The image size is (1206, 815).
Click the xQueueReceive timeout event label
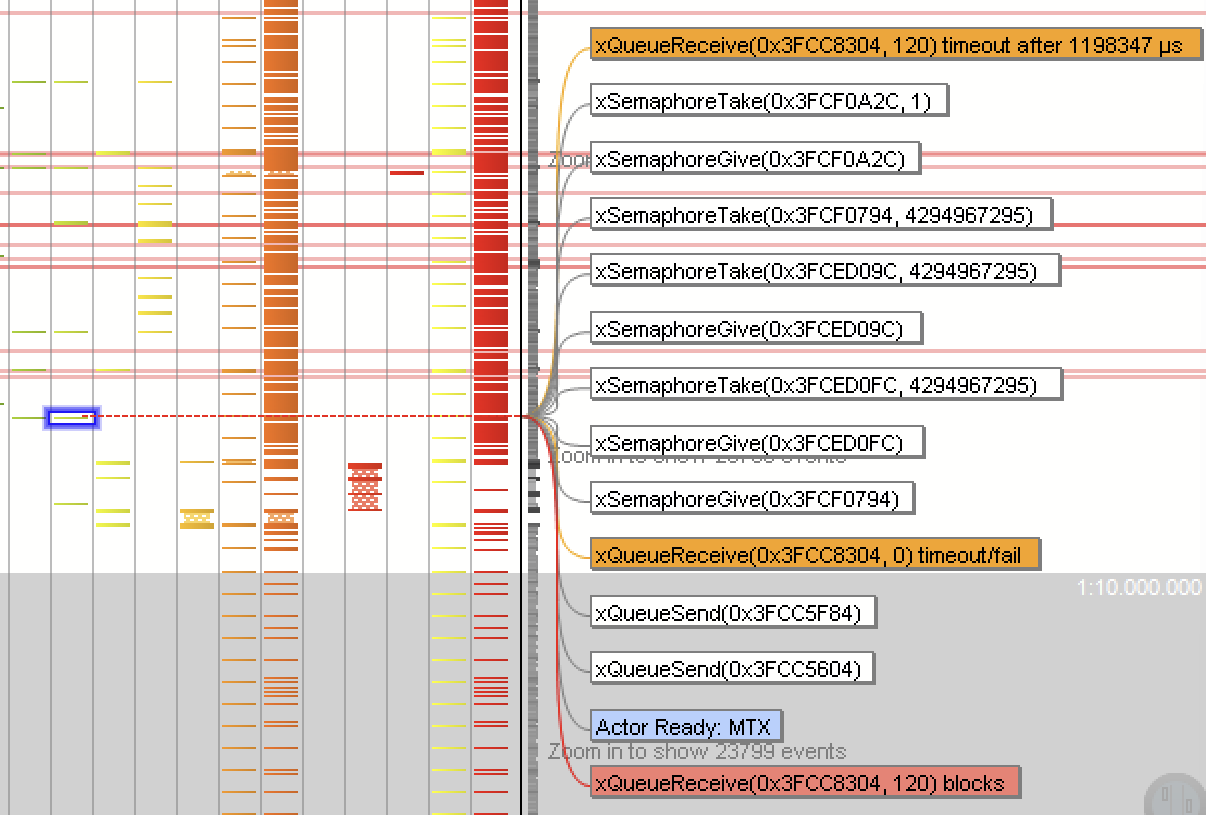click(x=895, y=45)
